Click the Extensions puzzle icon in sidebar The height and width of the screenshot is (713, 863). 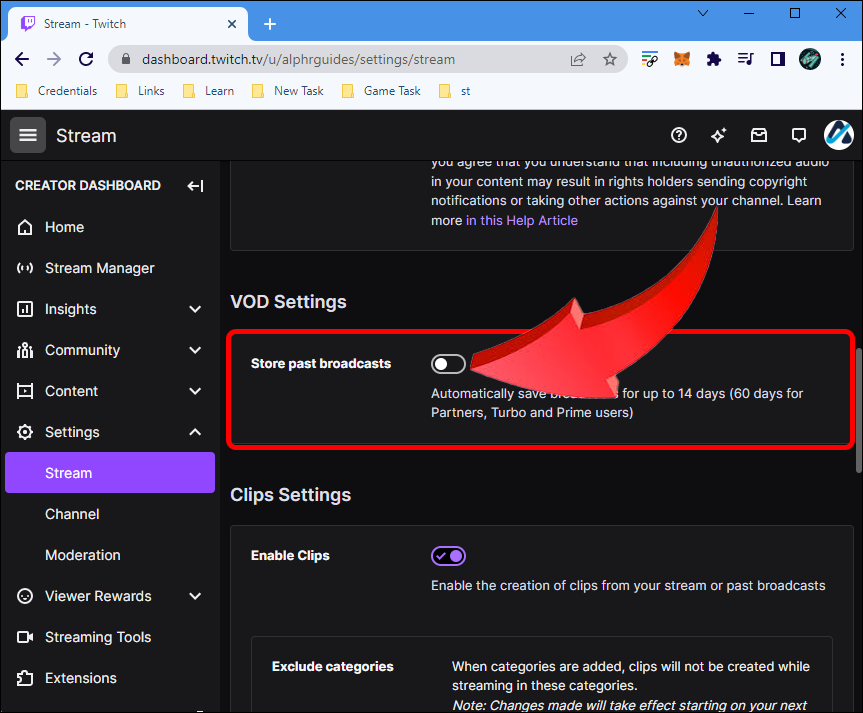pos(25,678)
